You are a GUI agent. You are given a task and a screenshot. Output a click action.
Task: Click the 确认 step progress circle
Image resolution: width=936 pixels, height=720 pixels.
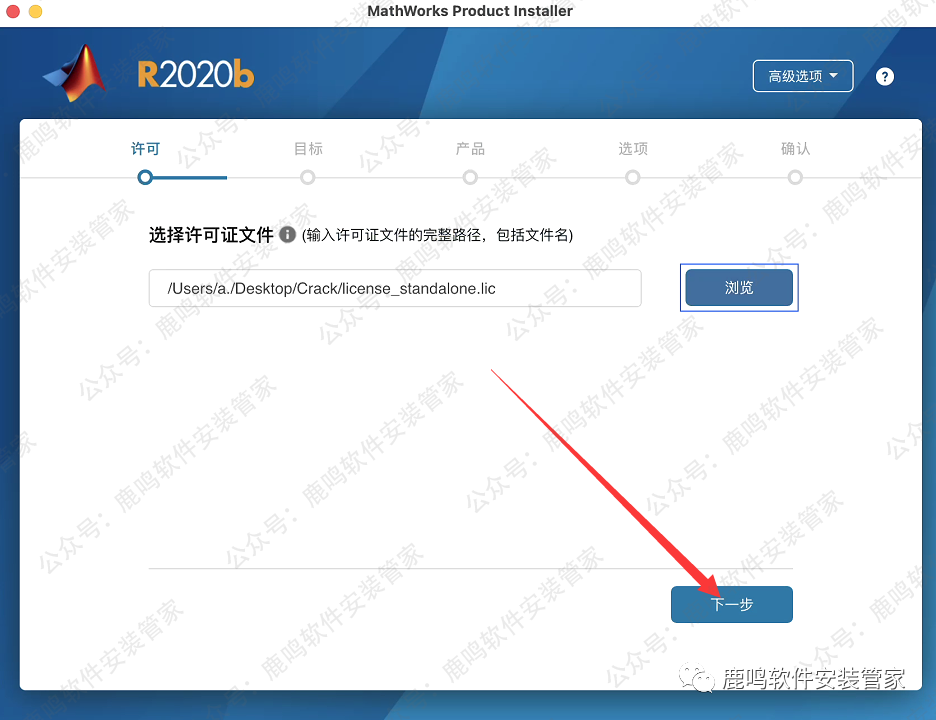[795, 177]
